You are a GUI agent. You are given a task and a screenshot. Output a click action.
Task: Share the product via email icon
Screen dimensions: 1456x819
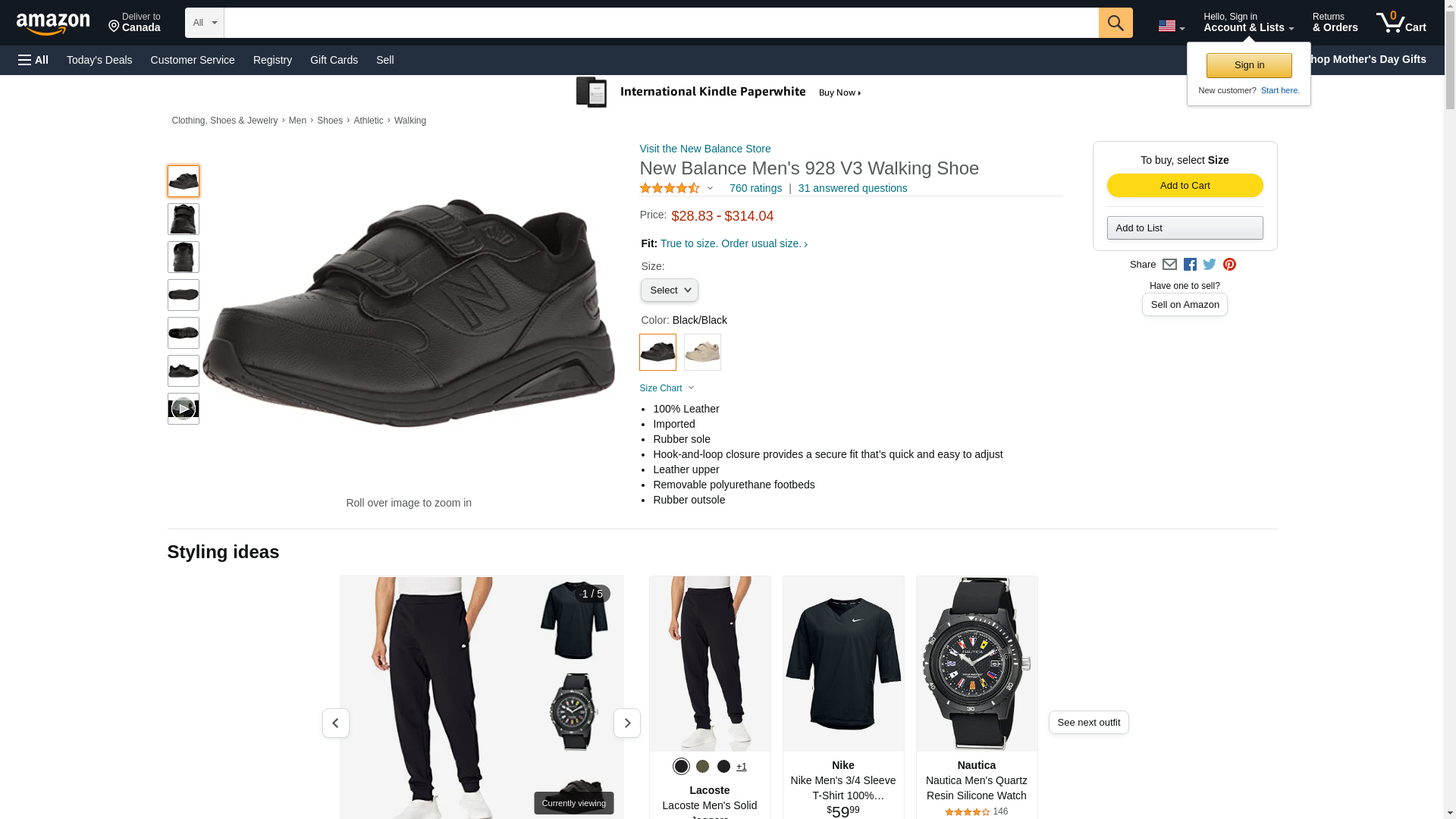[x=1169, y=265]
